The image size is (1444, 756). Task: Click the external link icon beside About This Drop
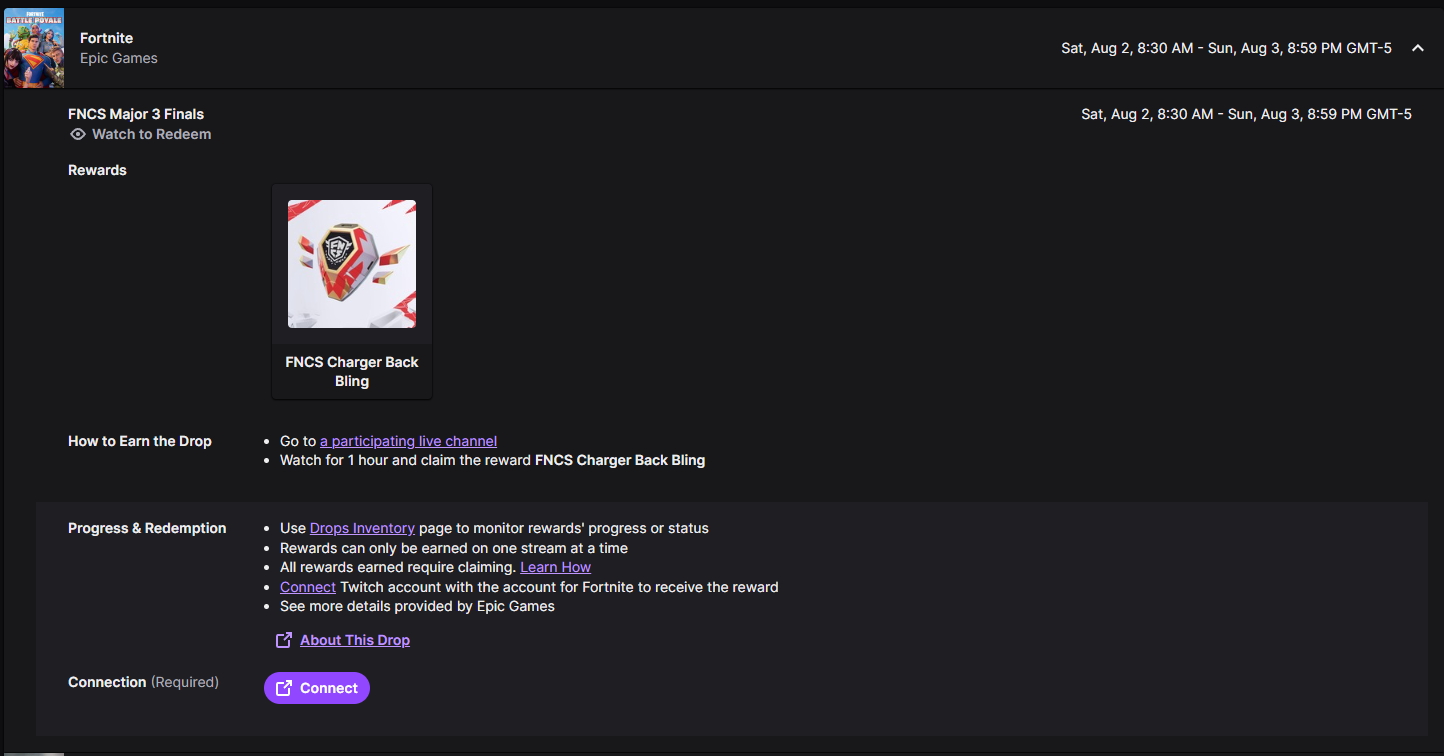284,640
